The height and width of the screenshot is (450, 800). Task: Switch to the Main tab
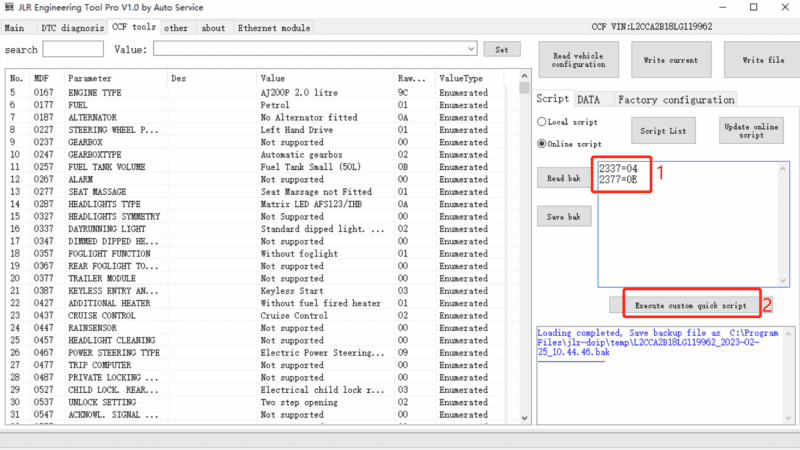click(14, 28)
